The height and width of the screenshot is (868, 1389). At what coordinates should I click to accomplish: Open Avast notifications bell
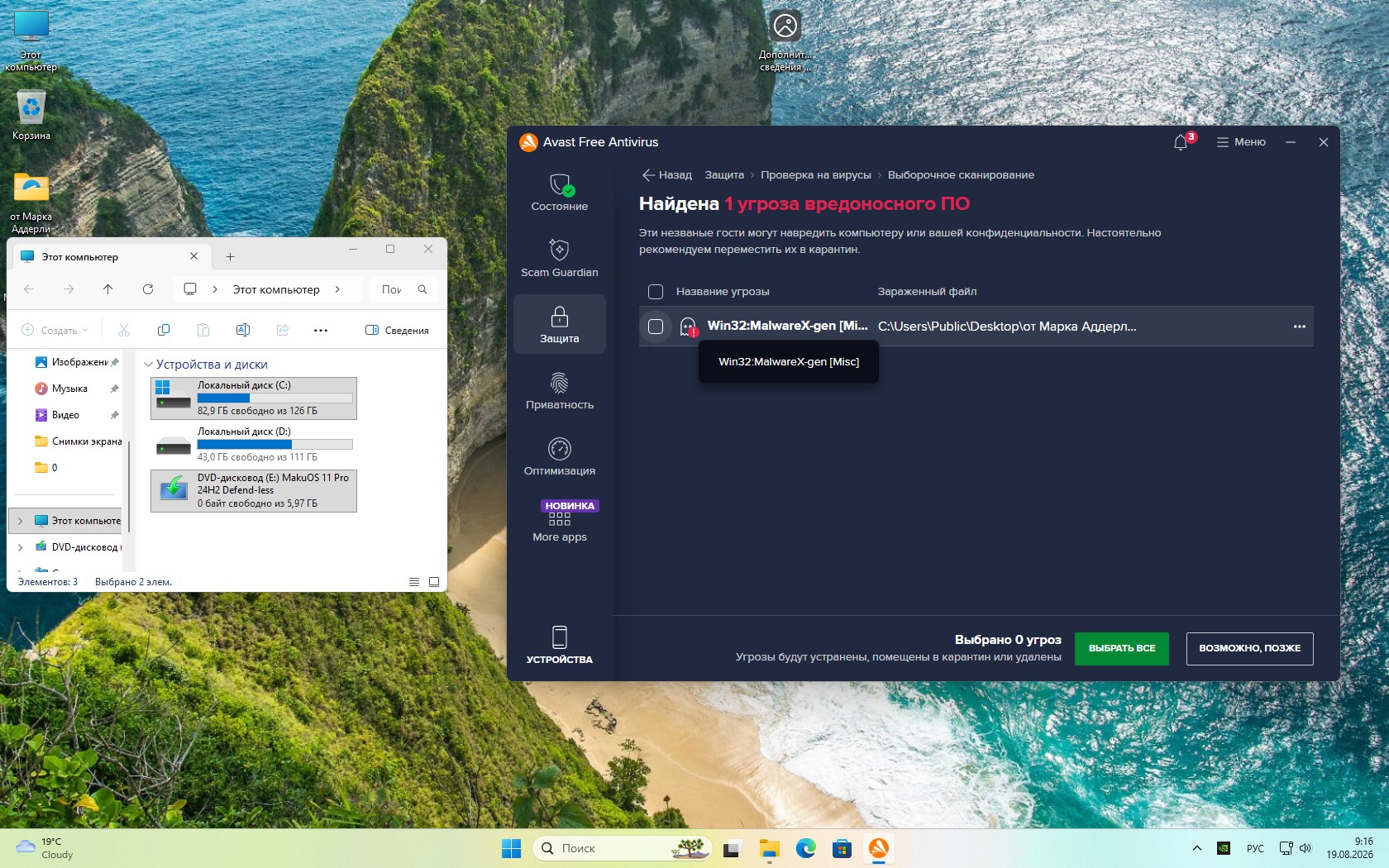click(x=1181, y=142)
